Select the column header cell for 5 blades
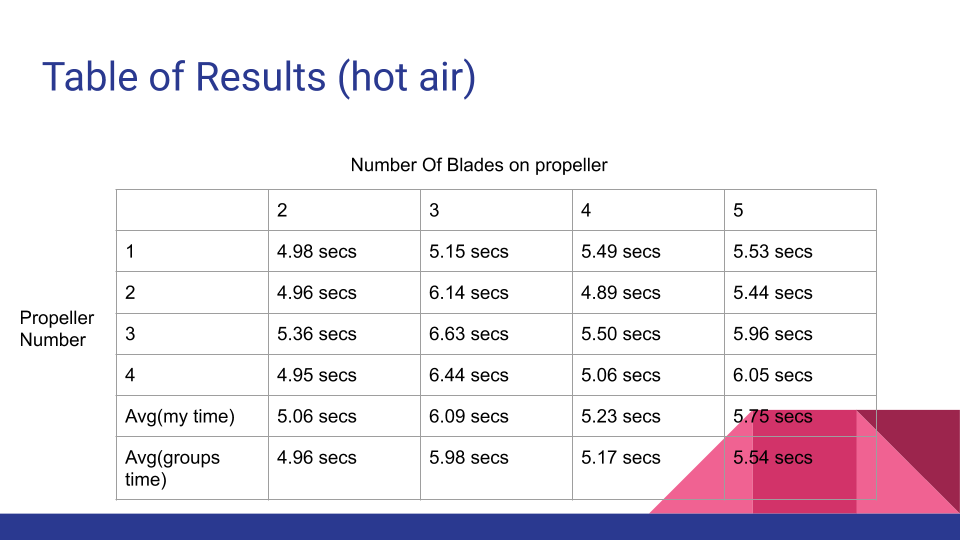 pos(799,211)
